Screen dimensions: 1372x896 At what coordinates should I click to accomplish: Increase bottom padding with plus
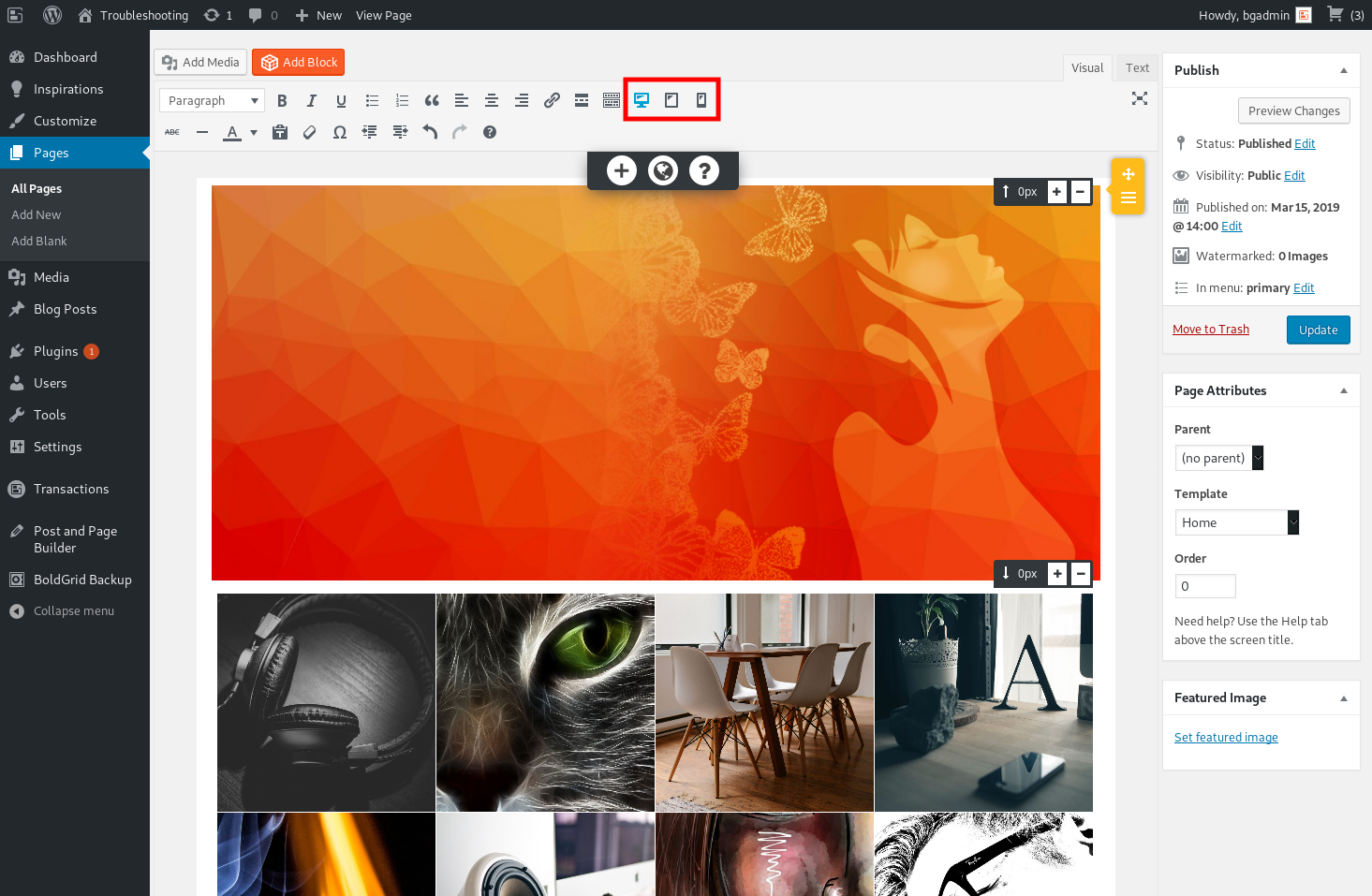(1057, 573)
